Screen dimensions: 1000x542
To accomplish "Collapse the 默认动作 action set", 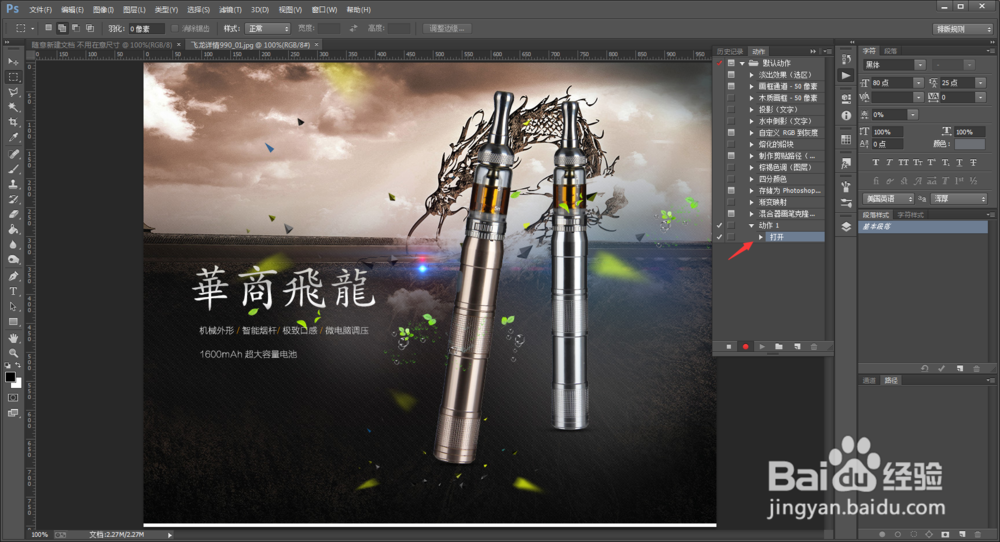I will 742,63.
